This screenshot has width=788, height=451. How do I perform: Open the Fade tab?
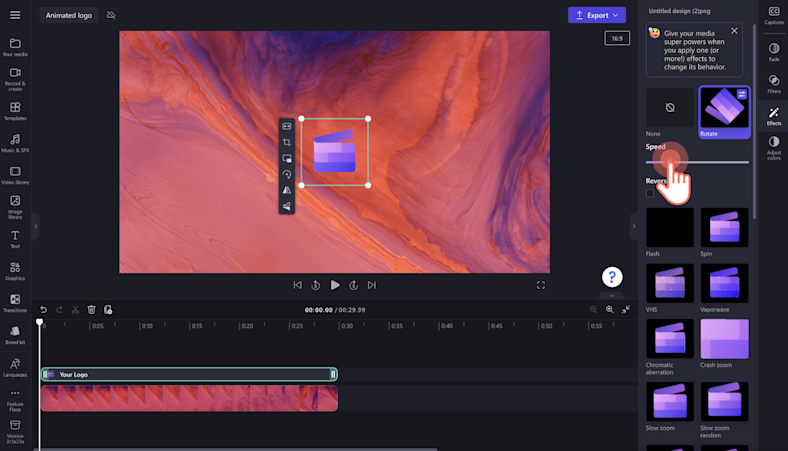[x=774, y=52]
